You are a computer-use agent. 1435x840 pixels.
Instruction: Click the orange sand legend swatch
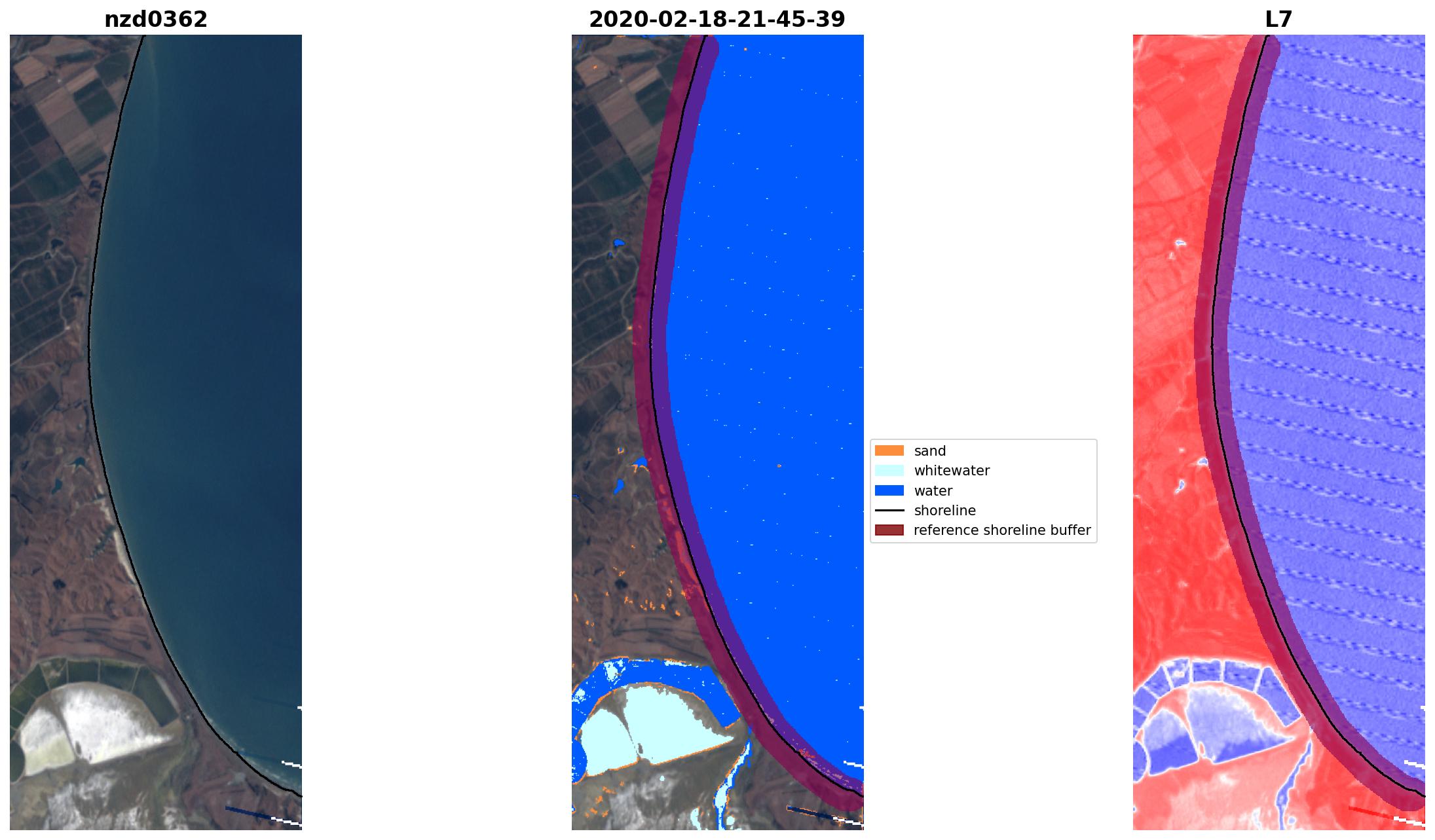[x=889, y=450]
